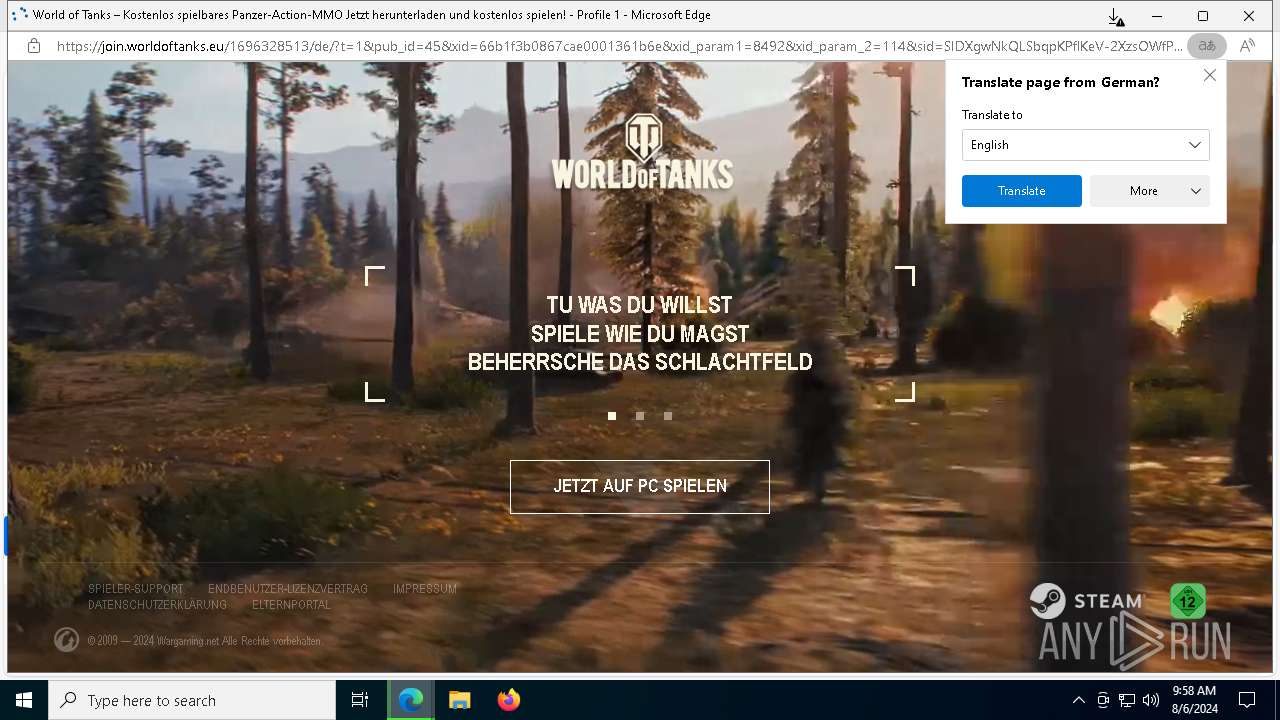
Task: Click the World of Tanks logo
Action: [x=641, y=153]
